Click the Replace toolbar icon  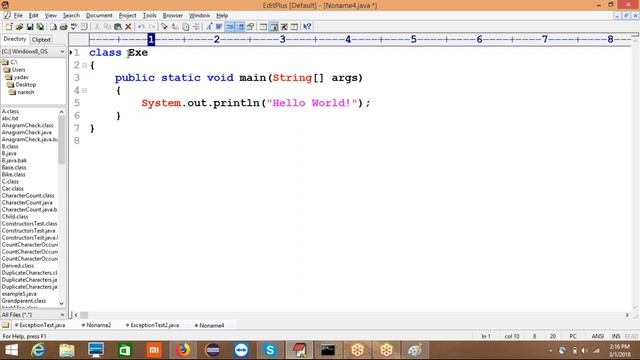175,27
